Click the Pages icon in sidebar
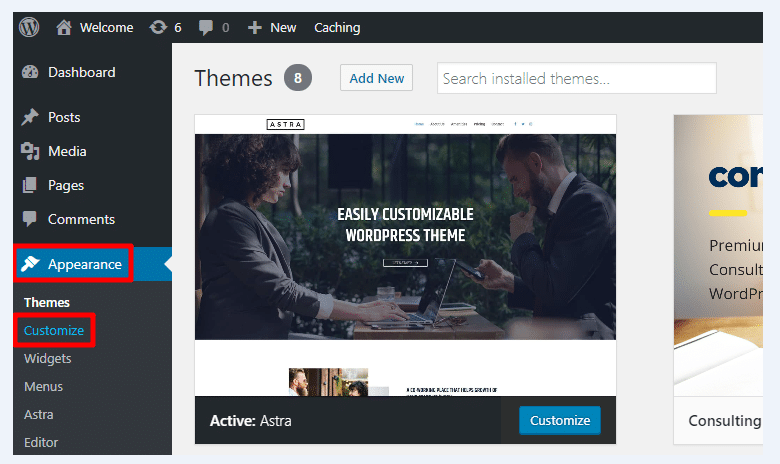This screenshot has height=464, width=780. click(30, 185)
